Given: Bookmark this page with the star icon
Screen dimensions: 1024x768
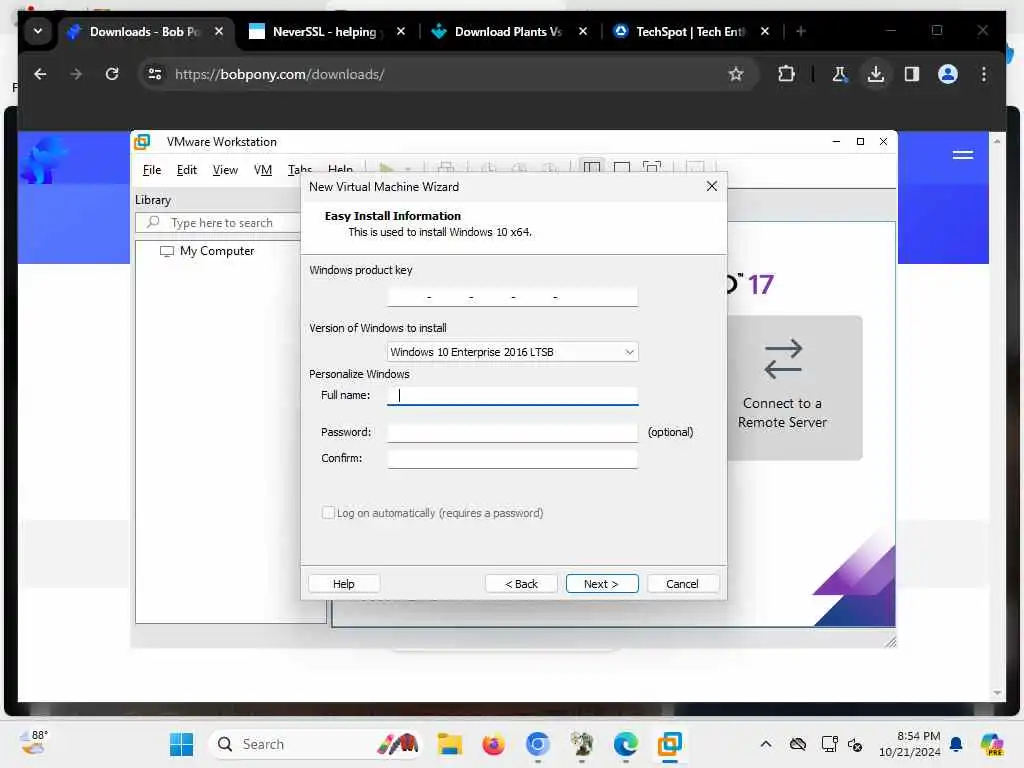Looking at the screenshot, I should pos(736,74).
